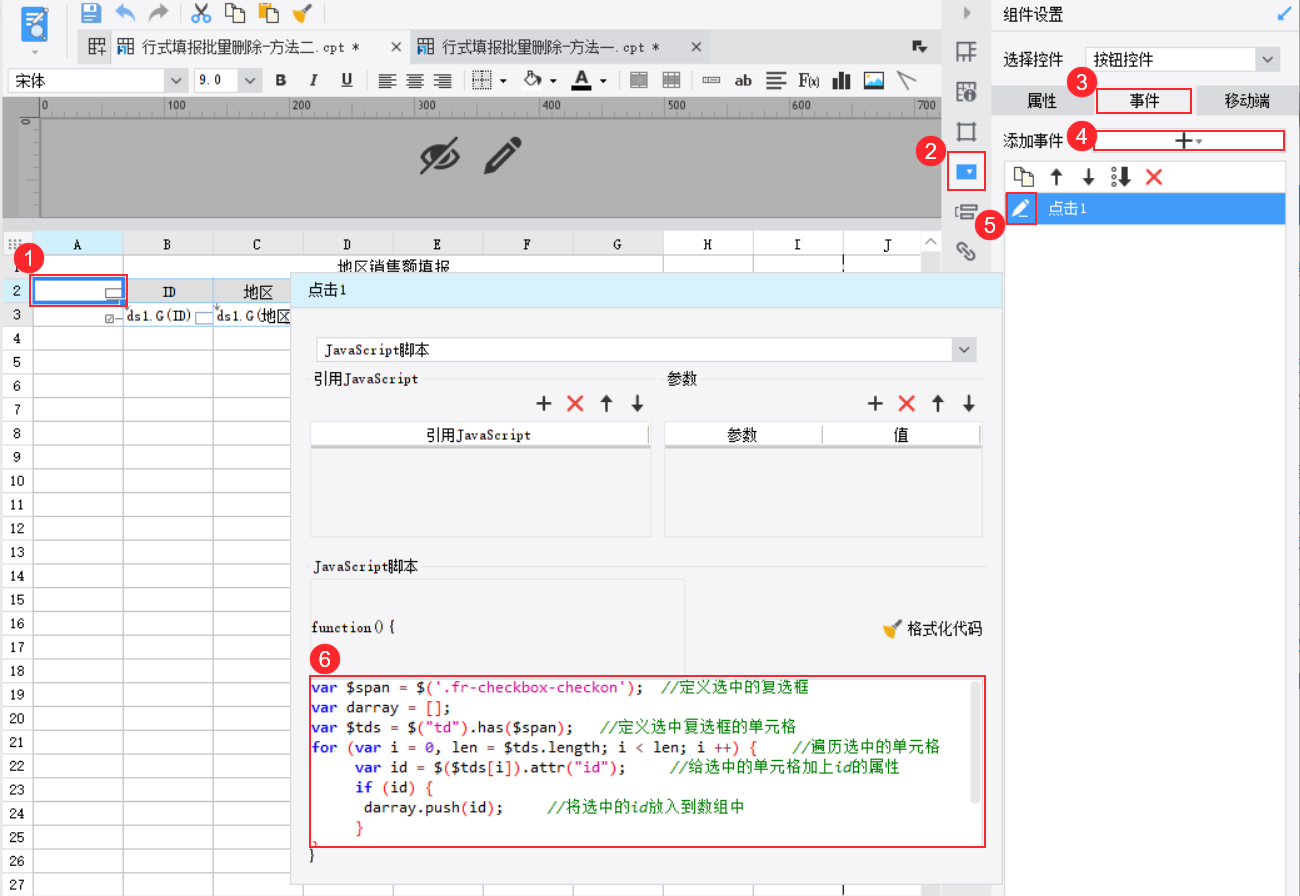Apply underline formatting

pyautogui.click(x=347, y=80)
